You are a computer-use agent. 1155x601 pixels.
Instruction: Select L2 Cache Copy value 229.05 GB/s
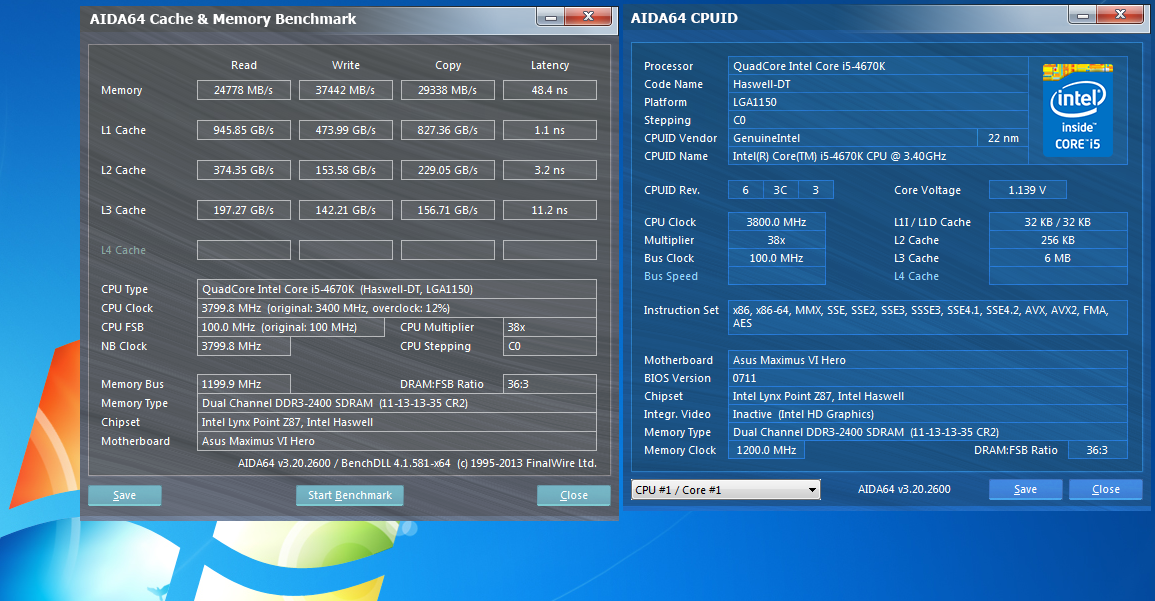point(447,170)
